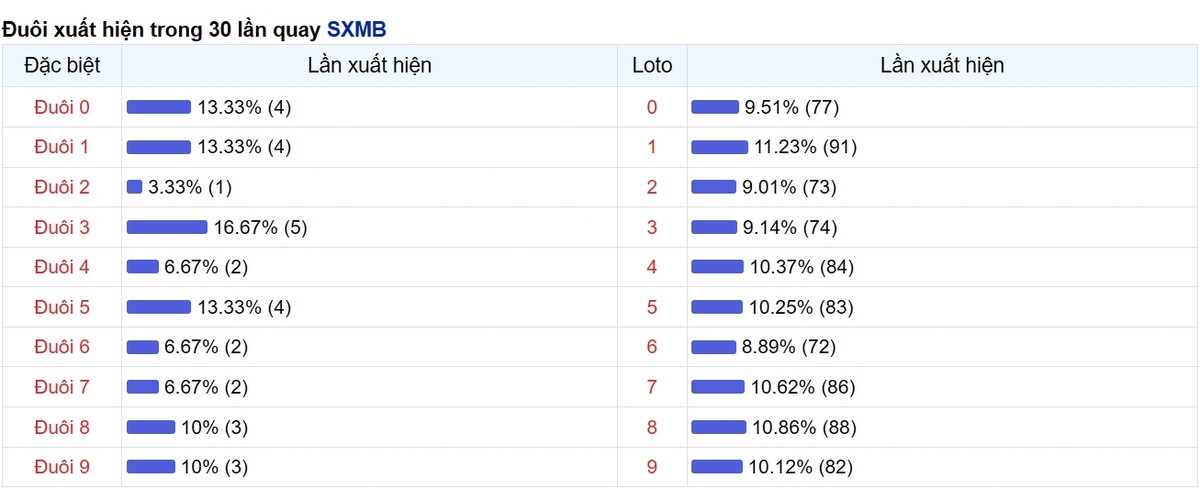This screenshot has height=489, width=1200.
Task: Select the Đuôi 0 row label
Action: click(x=61, y=107)
